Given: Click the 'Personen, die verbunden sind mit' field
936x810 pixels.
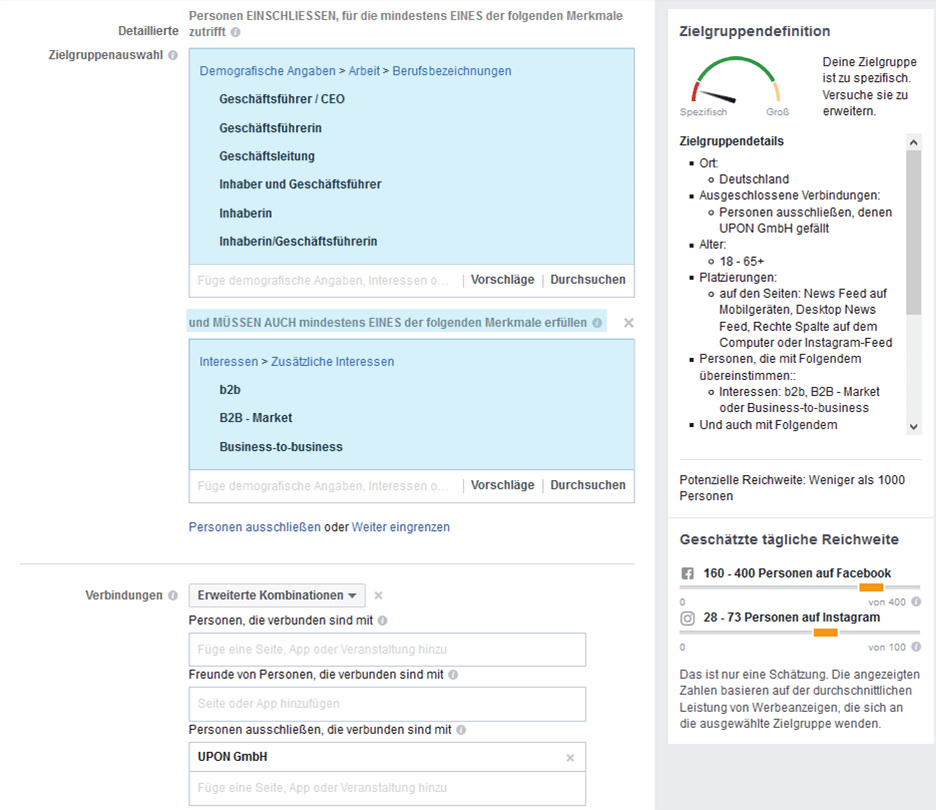Looking at the screenshot, I should (387, 649).
